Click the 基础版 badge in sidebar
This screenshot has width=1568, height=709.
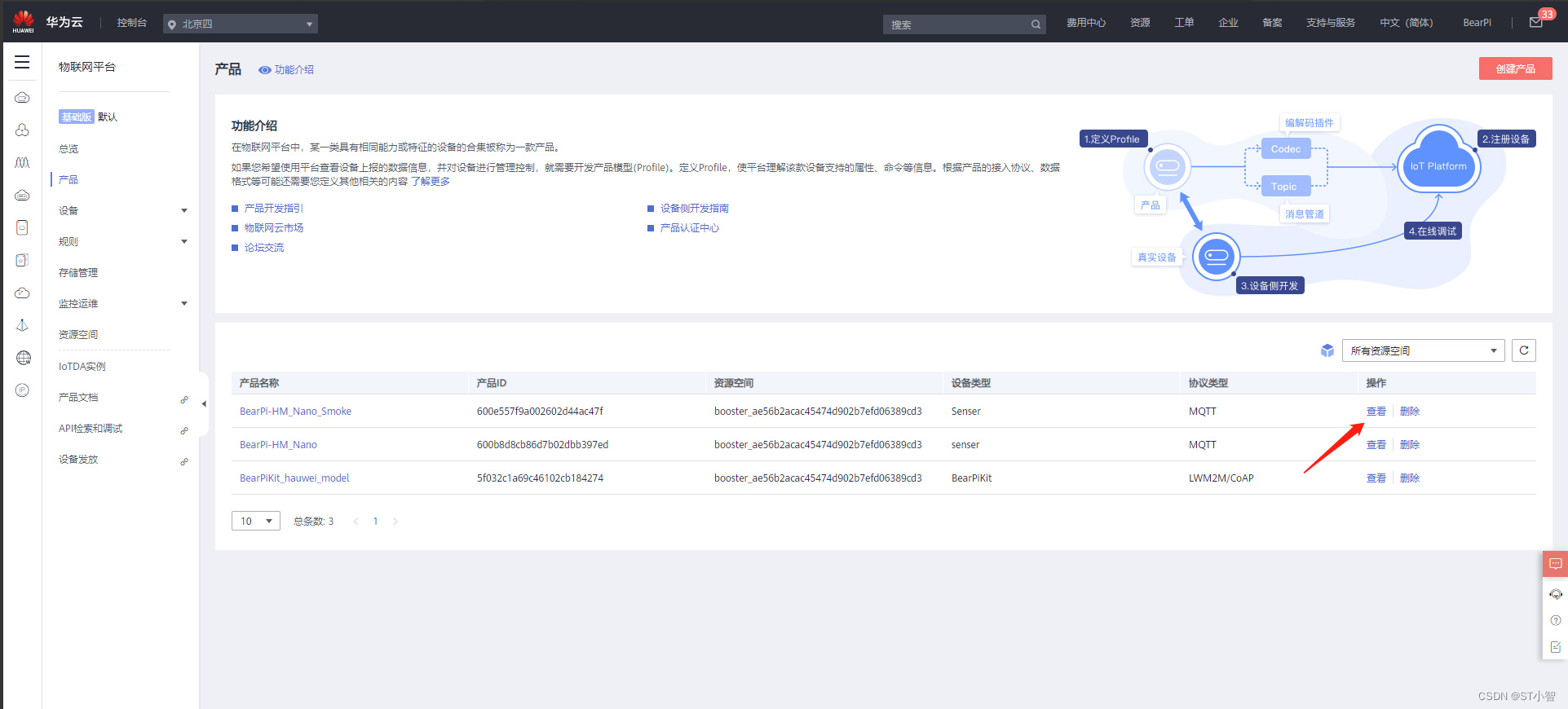pos(77,117)
